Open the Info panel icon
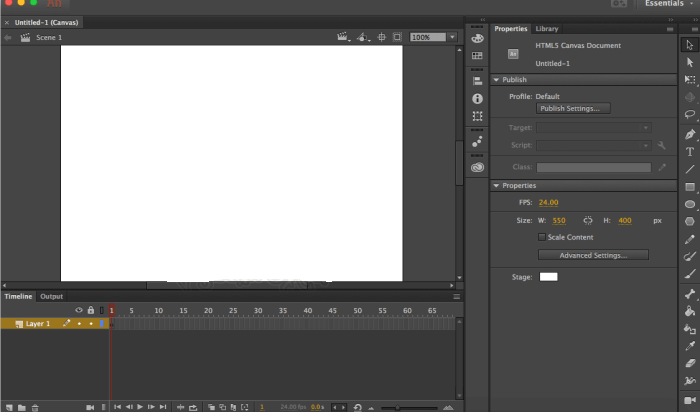700x412 pixels. pos(477,98)
